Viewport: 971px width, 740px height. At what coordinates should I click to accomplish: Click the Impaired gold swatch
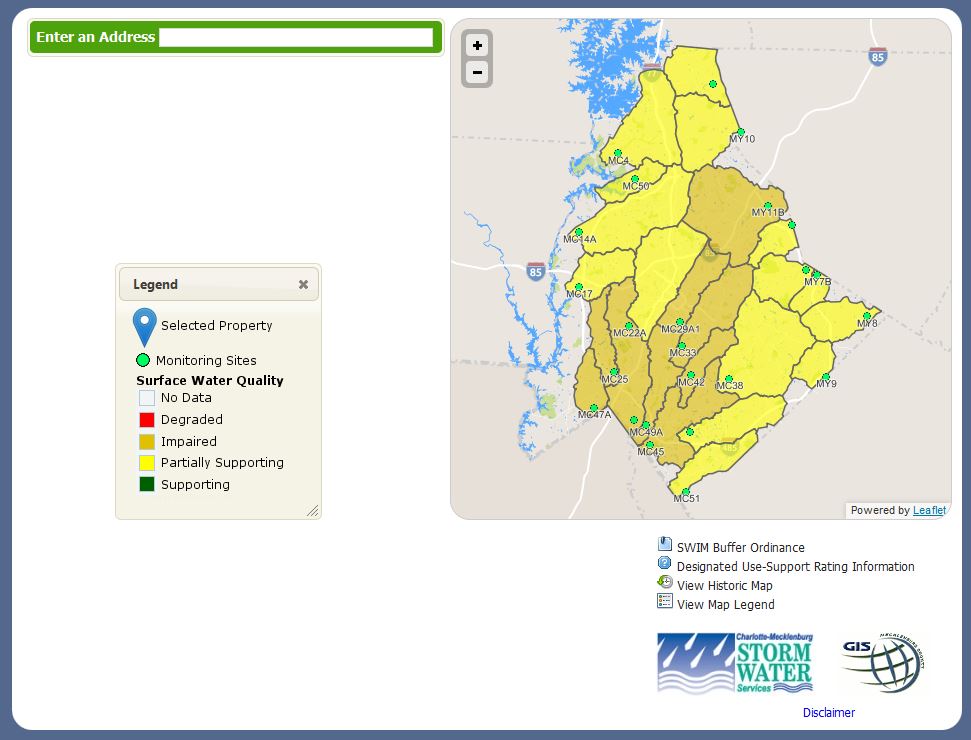147,442
